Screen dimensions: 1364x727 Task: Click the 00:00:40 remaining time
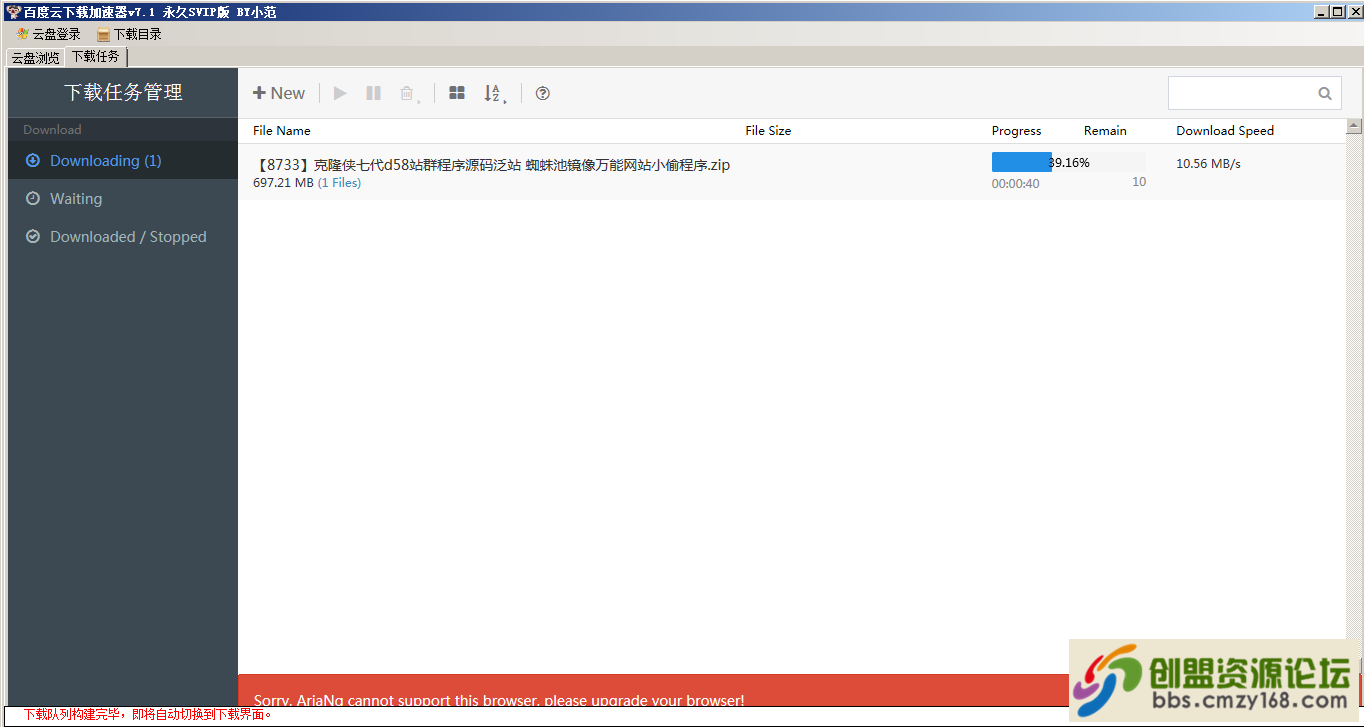[x=1015, y=183]
